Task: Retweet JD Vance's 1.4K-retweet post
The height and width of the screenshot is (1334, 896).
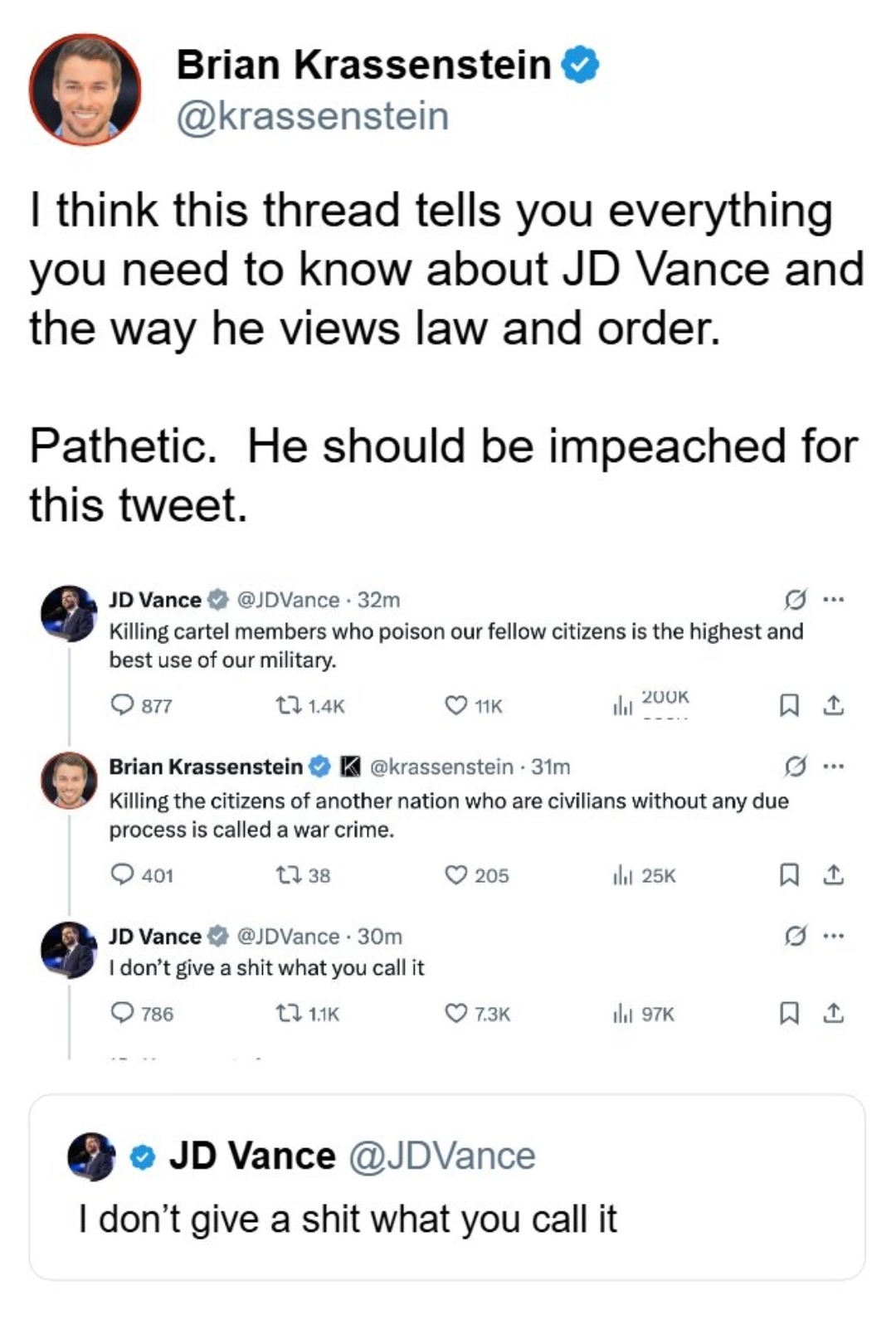Action: pos(288,705)
